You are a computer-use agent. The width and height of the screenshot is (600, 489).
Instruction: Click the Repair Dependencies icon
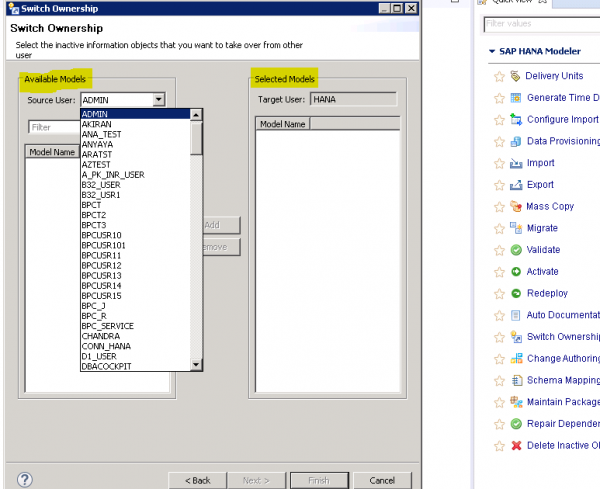click(516, 424)
